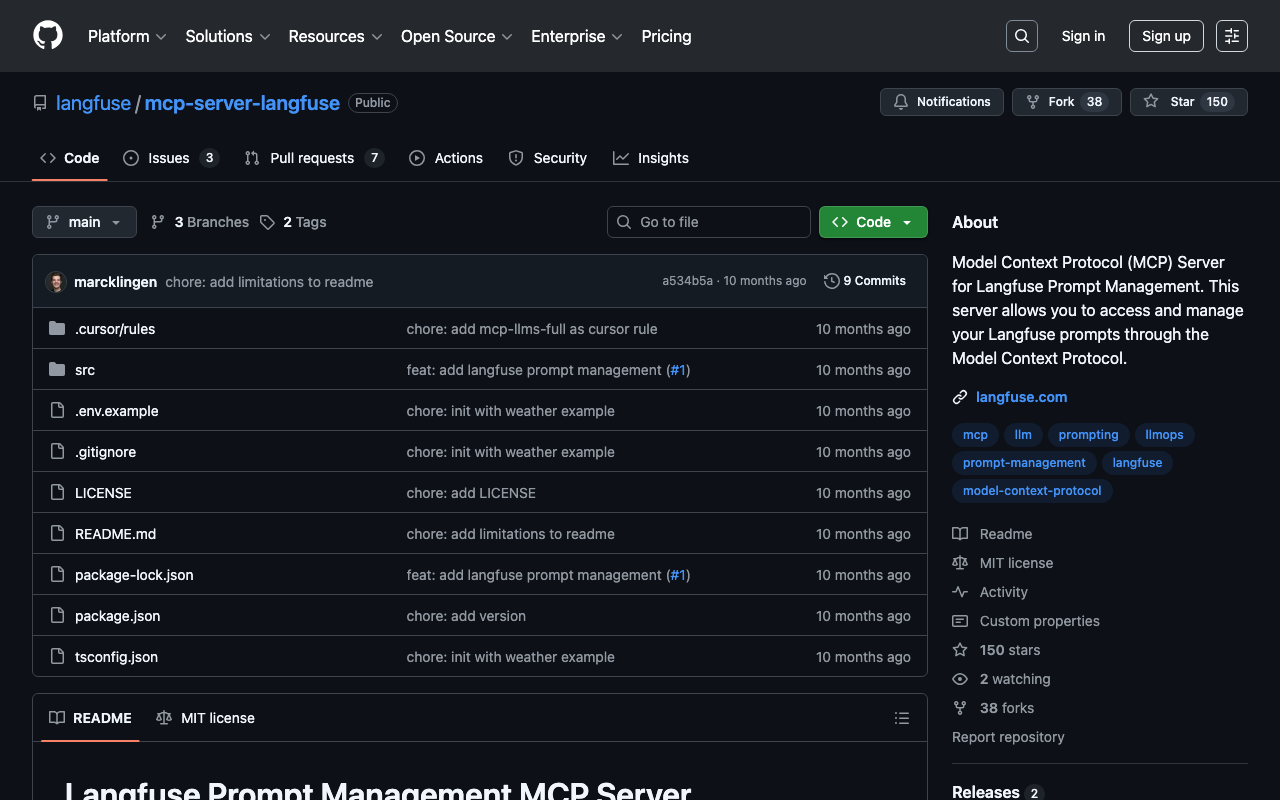This screenshot has width=1280, height=800.
Task: Click the Sign up button
Action: (1165, 36)
